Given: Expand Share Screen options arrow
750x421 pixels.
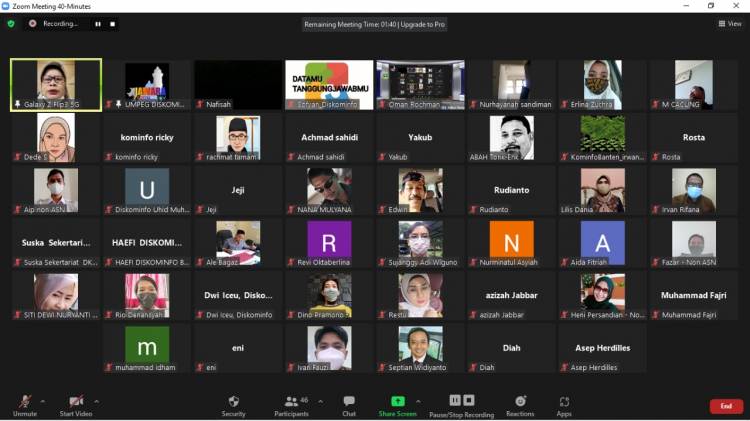Looking at the screenshot, I should pos(419,401).
